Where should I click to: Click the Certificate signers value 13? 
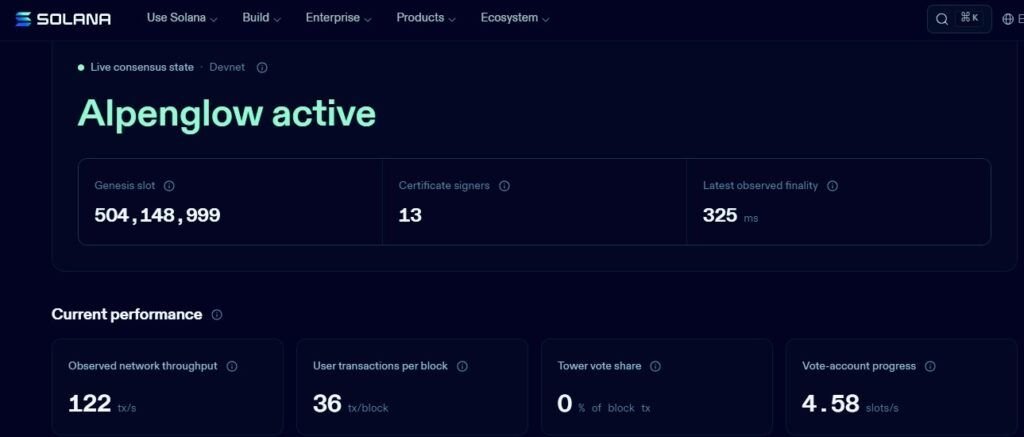coord(410,215)
